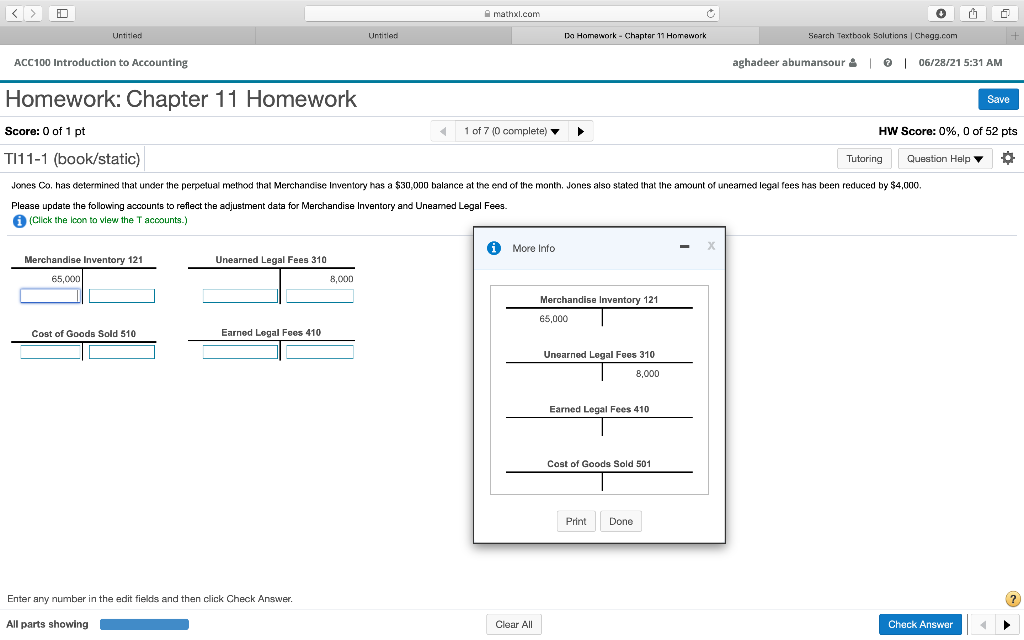The height and width of the screenshot is (640, 1024).
Task: Advance with the next question arrow
Action: (581, 130)
